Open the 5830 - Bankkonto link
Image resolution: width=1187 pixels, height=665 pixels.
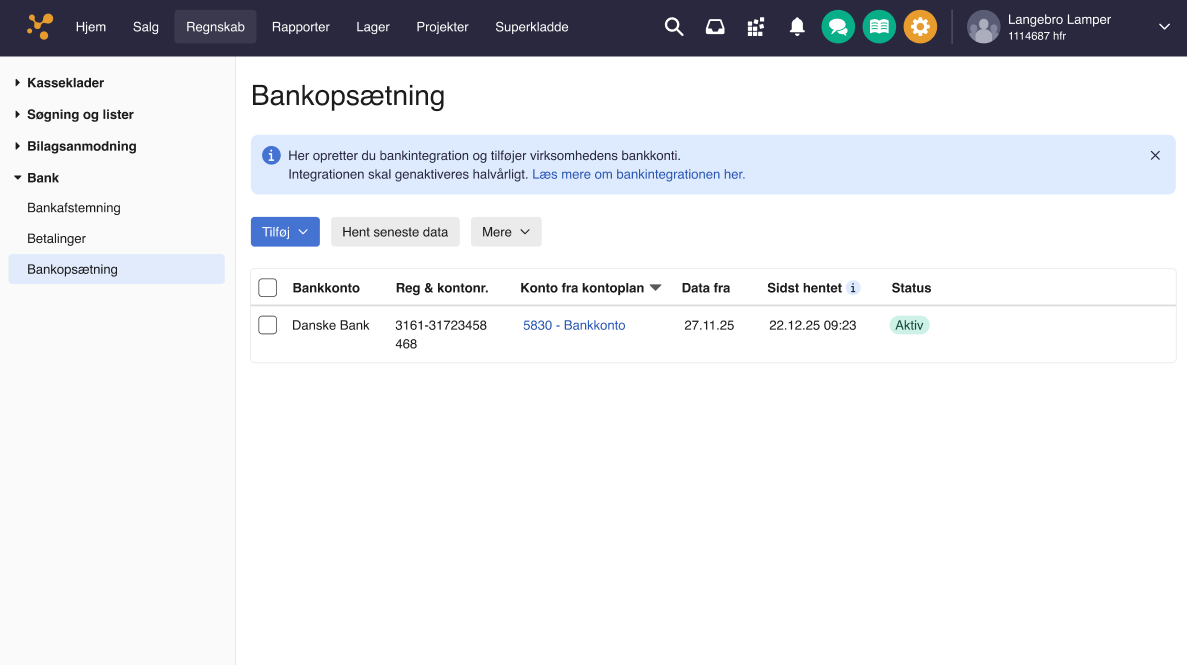(573, 324)
